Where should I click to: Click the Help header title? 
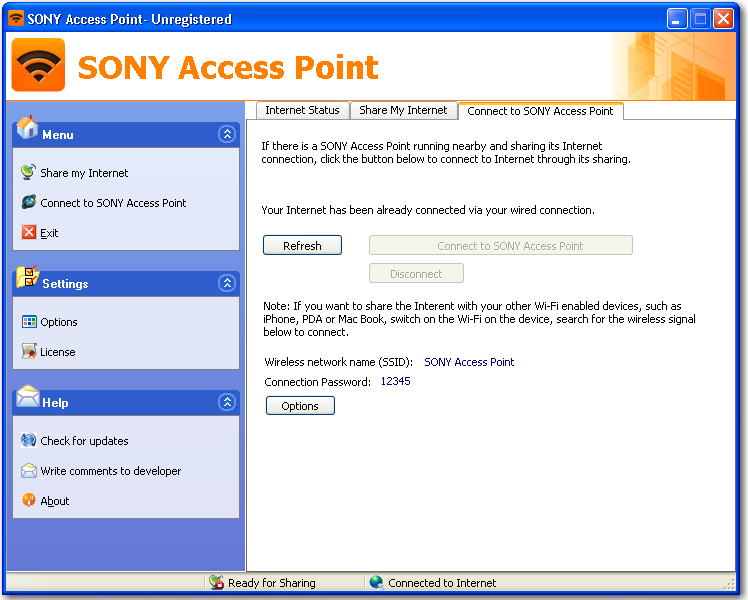click(55, 403)
